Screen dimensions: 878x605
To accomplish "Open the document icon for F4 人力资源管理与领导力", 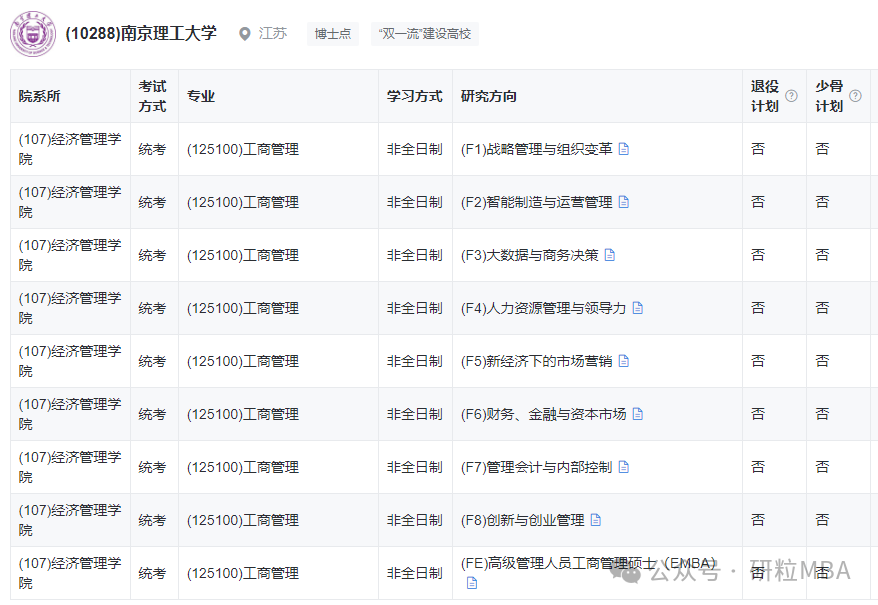I will (x=637, y=308).
